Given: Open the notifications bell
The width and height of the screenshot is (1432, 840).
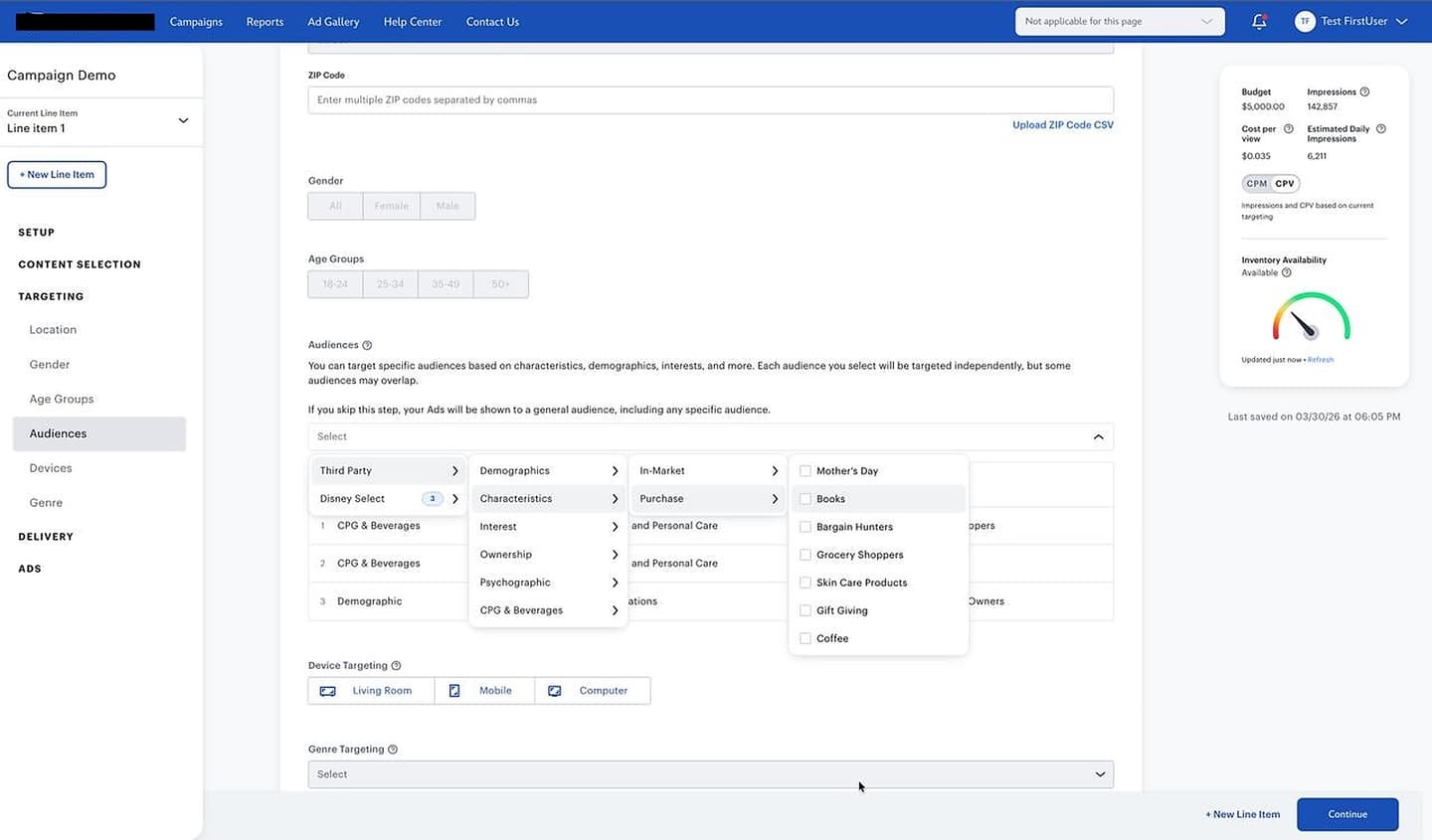Looking at the screenshot, I should tap(1259, 21).
